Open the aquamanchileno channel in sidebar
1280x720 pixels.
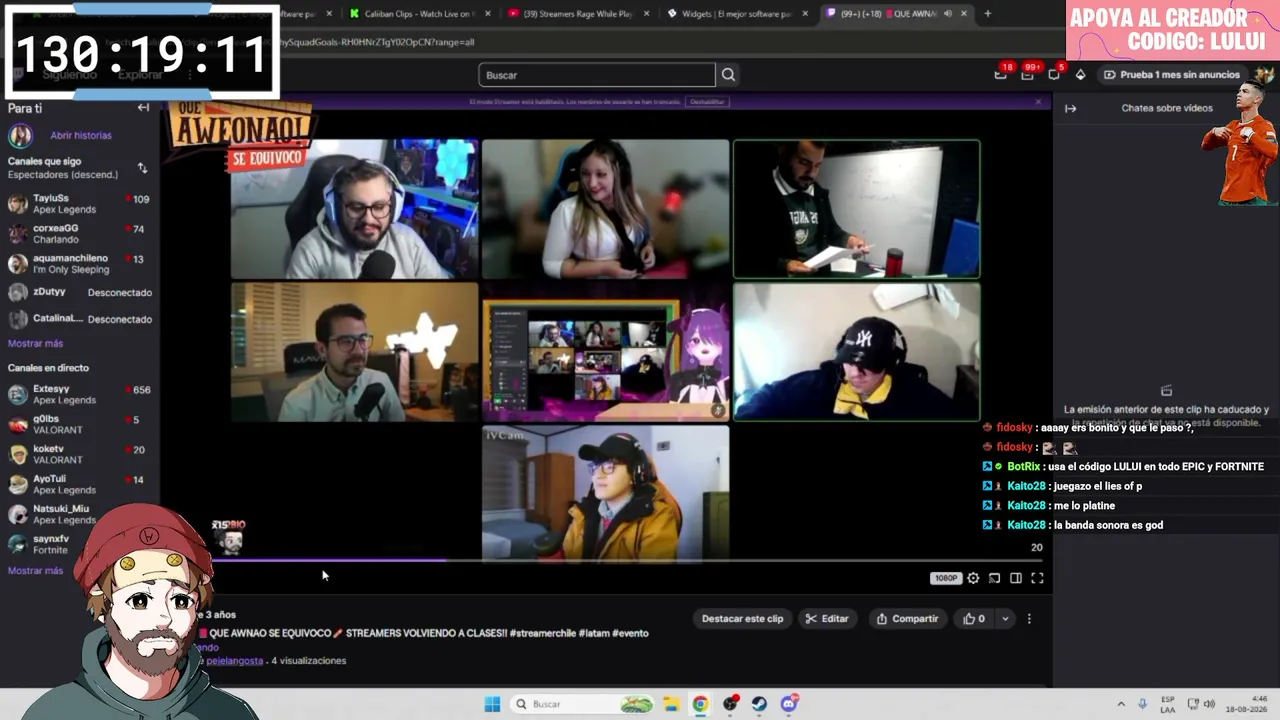[80, 264]
